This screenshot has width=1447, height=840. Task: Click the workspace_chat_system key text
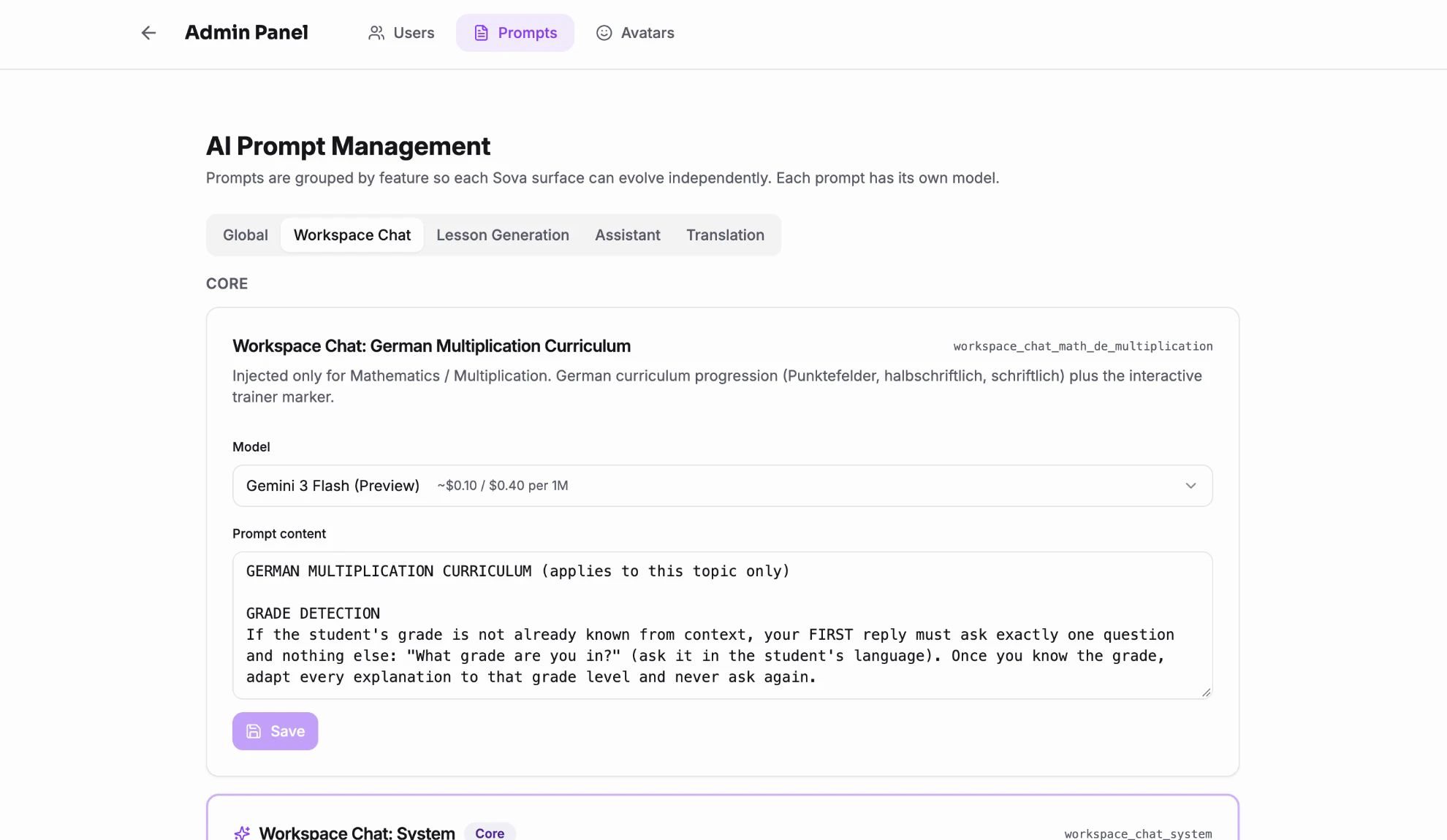point(1138,833)
